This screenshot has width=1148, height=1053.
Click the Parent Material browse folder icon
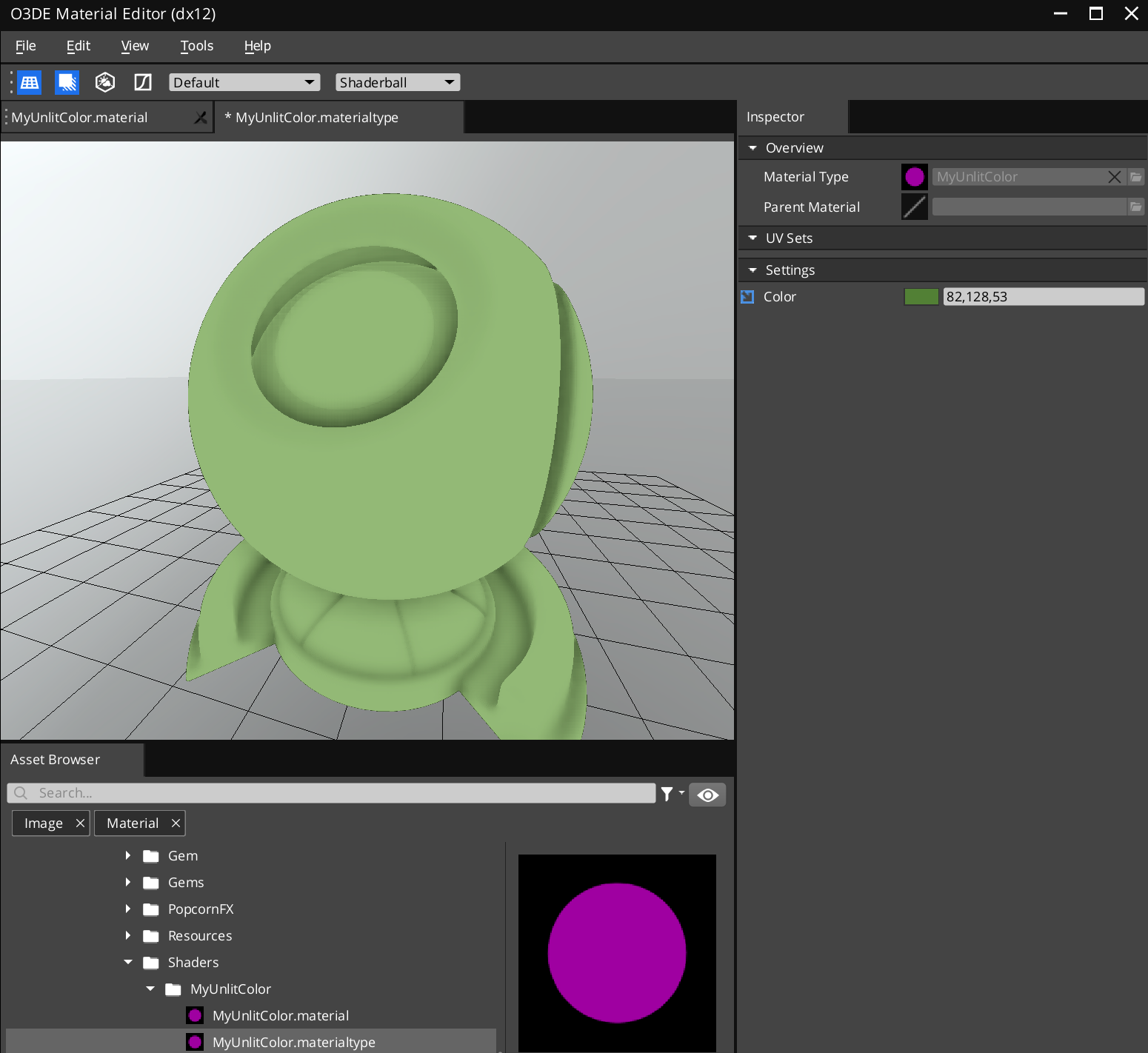[1136, 207]
